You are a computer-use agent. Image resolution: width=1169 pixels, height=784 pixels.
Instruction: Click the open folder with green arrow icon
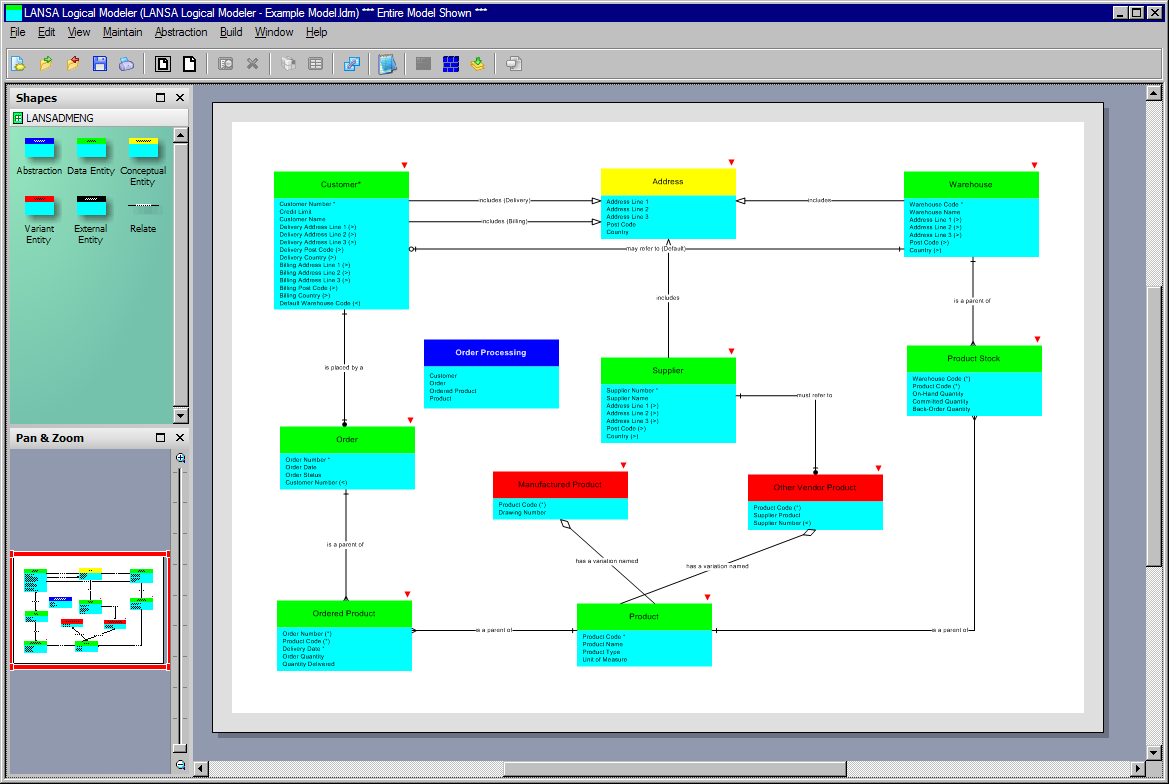point(45,64)
